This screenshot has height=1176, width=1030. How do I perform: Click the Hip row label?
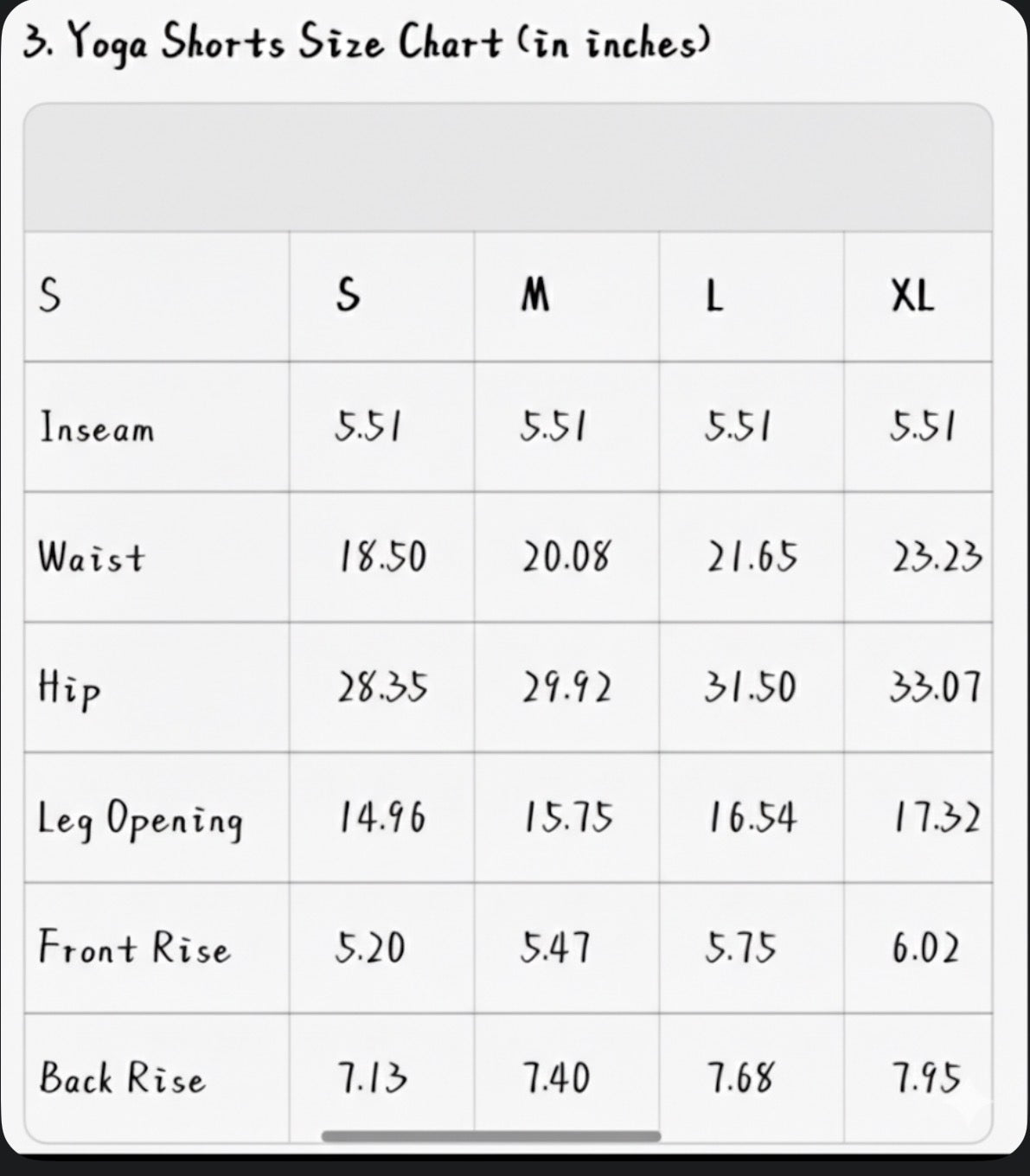69,689
